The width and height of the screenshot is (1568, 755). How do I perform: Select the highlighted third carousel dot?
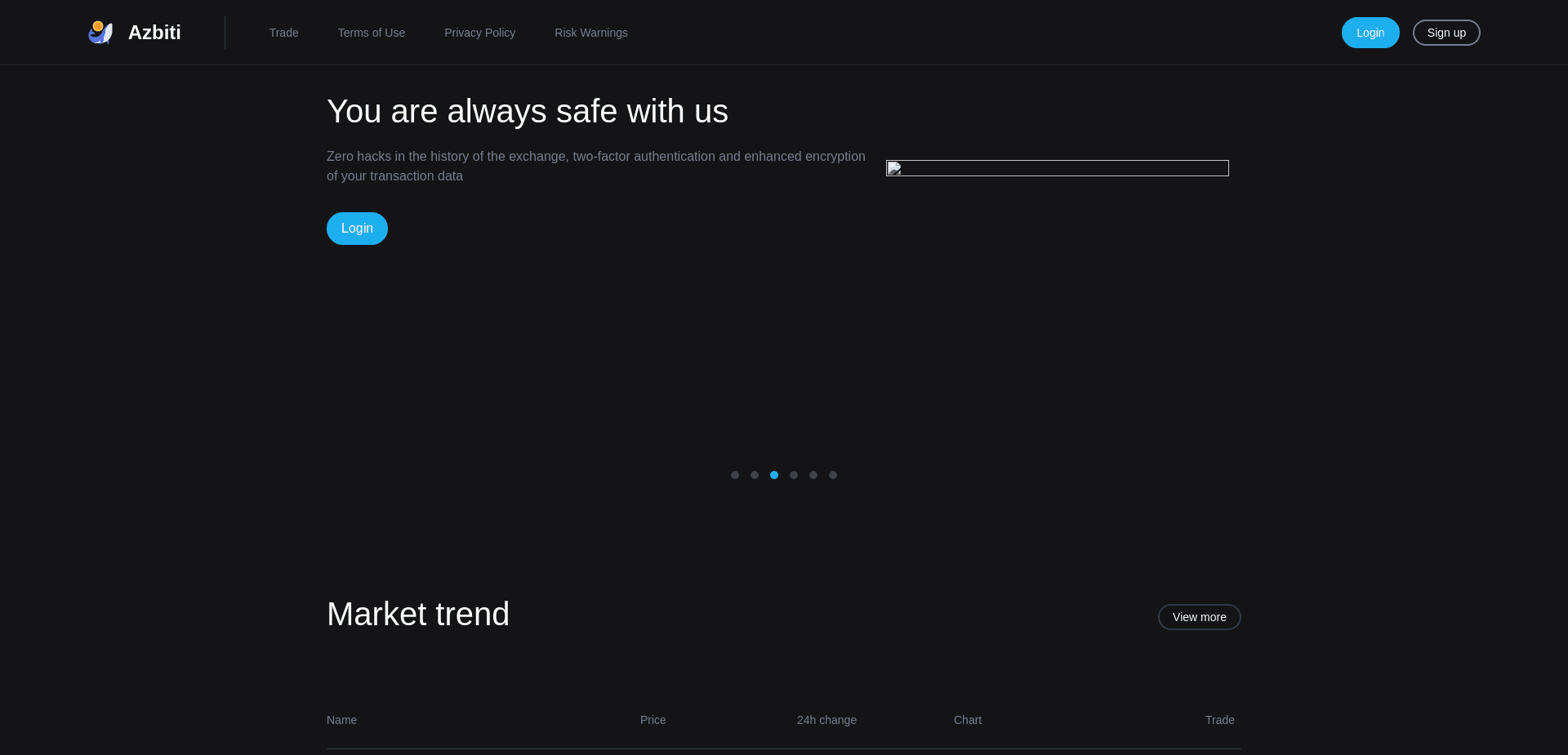click(x=773, y=474)
